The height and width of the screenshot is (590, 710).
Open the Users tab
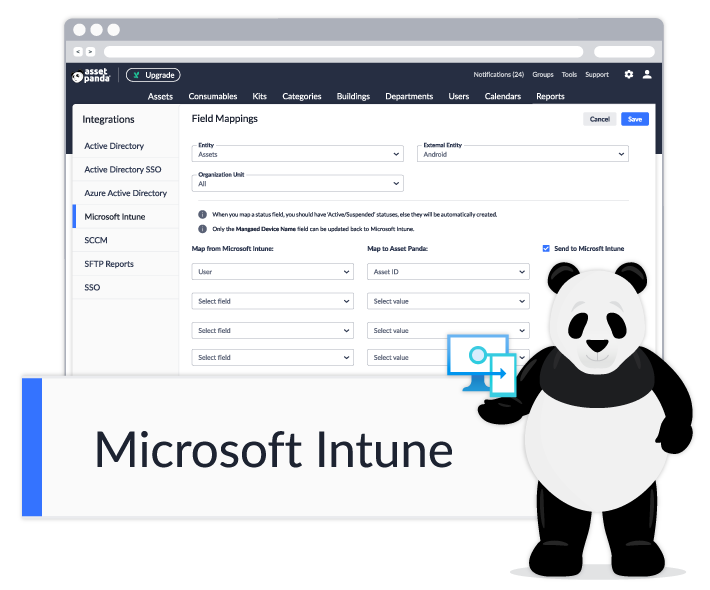click(459, 96)
